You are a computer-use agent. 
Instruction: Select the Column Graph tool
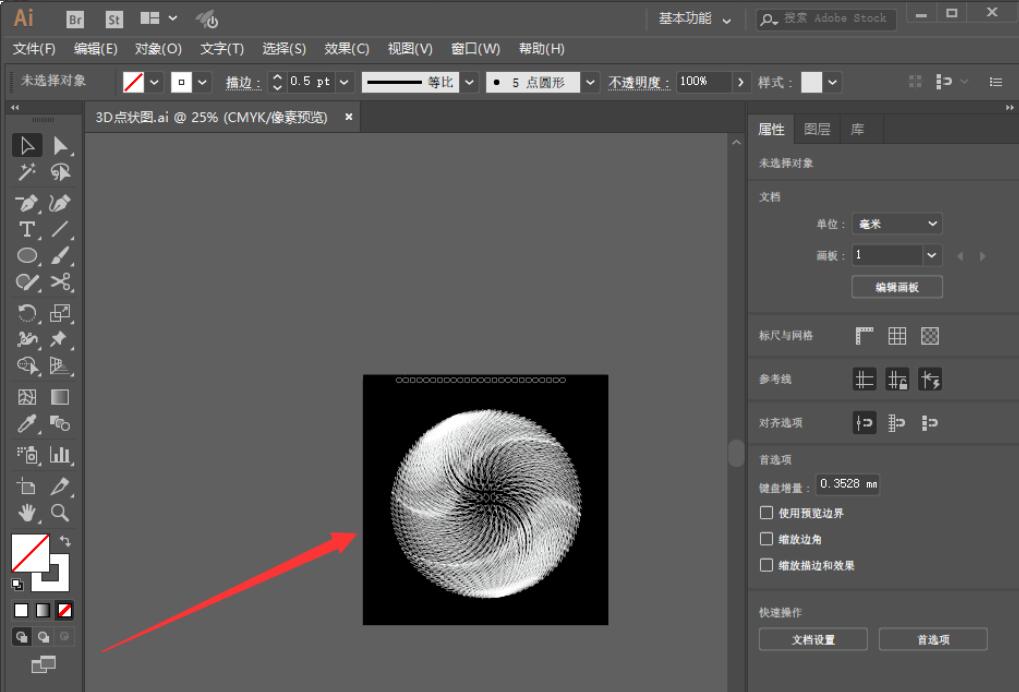60,455
